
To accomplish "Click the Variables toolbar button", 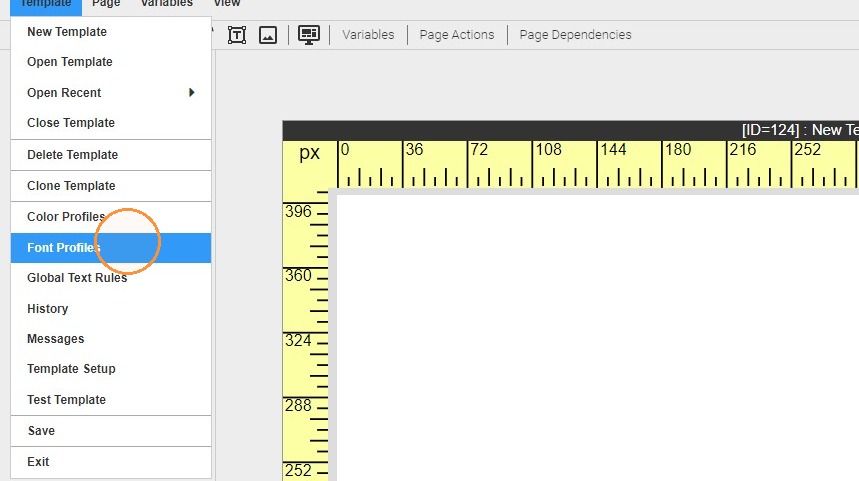I will (368, 35).
